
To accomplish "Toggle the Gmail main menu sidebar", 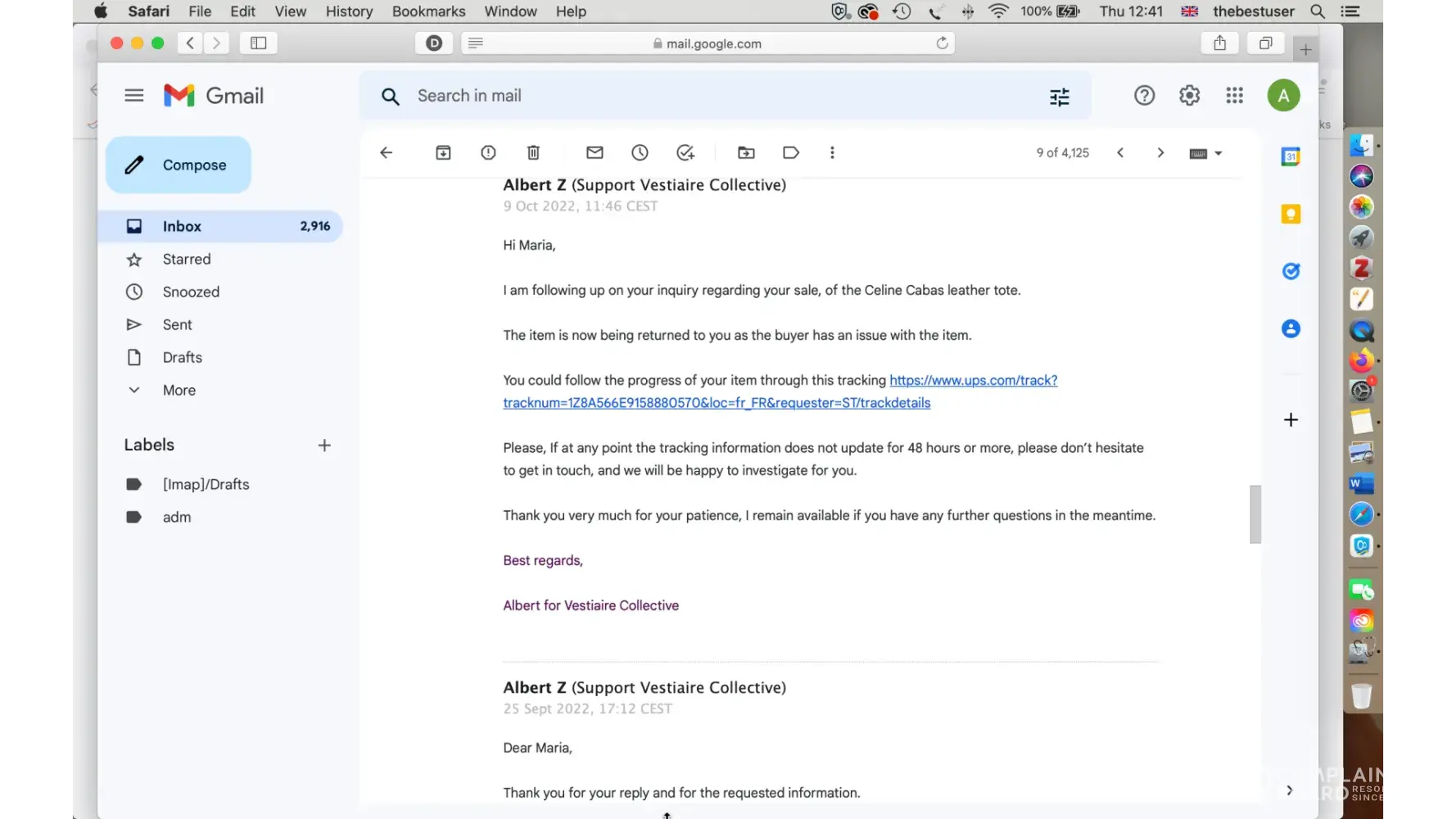I will (134, 96).
